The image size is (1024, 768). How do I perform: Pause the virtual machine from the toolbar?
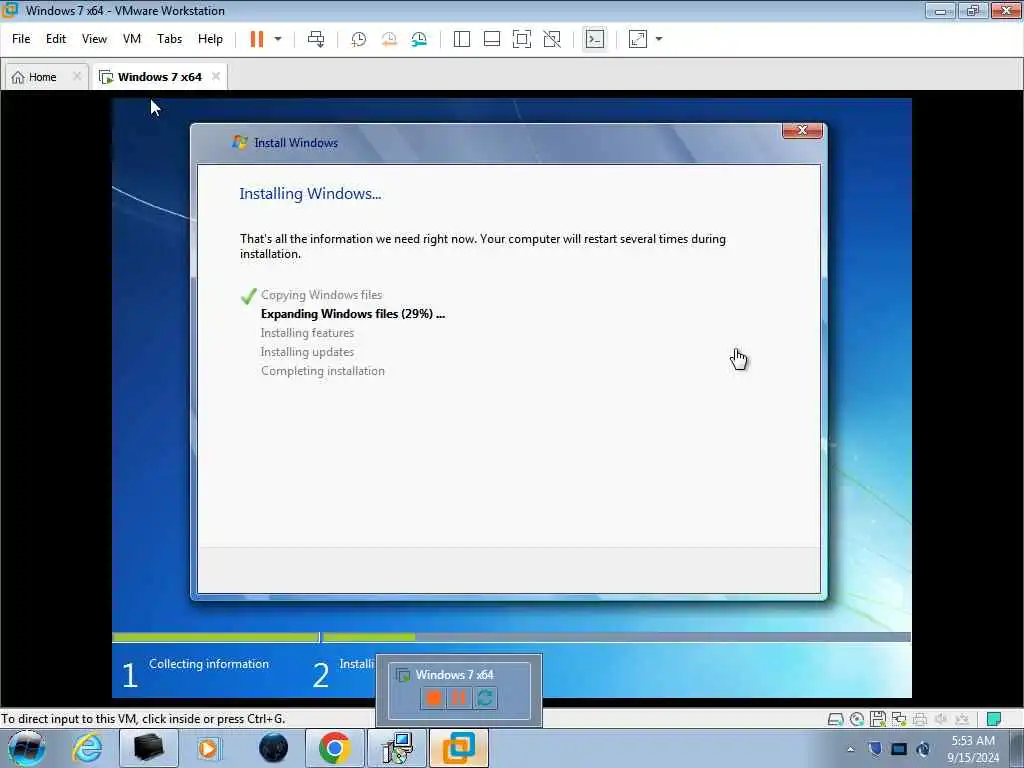click(x=257, y=39)
